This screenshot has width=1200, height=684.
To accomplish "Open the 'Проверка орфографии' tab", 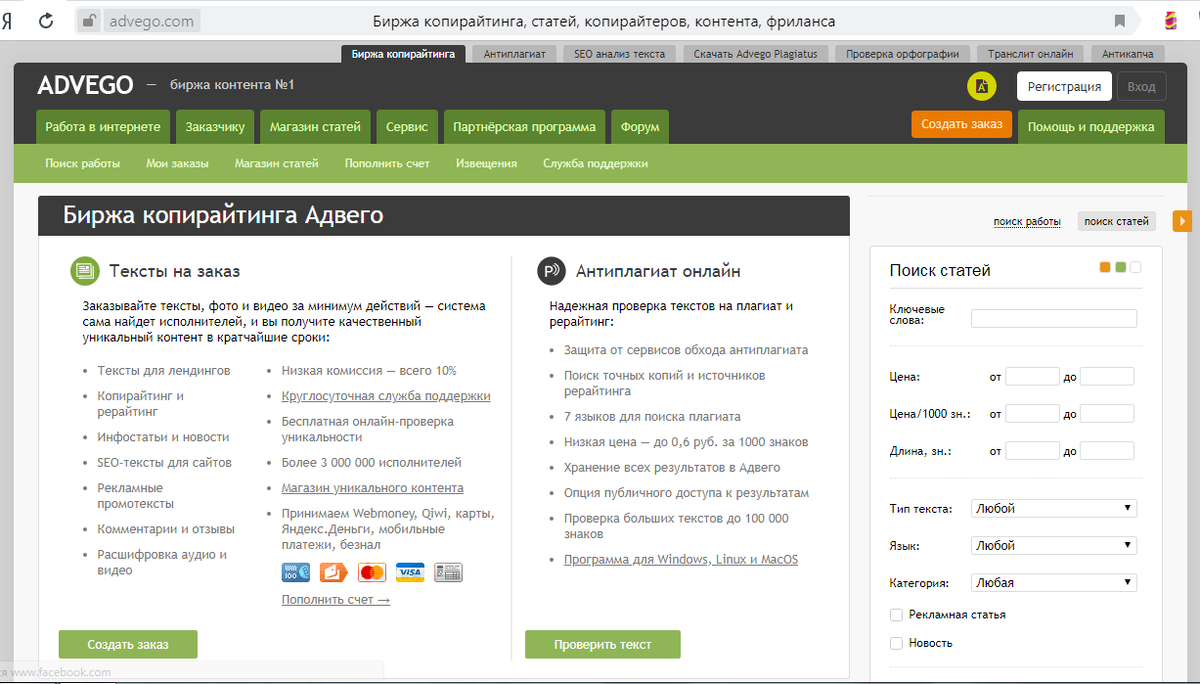I will click(902, 54).
